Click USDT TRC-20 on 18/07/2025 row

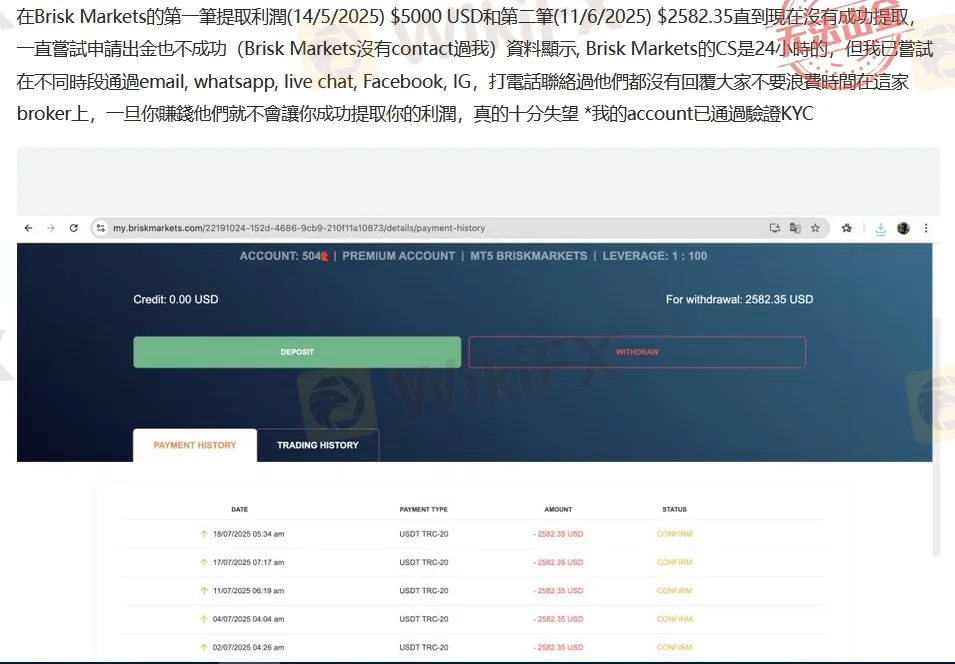(424, 534)
